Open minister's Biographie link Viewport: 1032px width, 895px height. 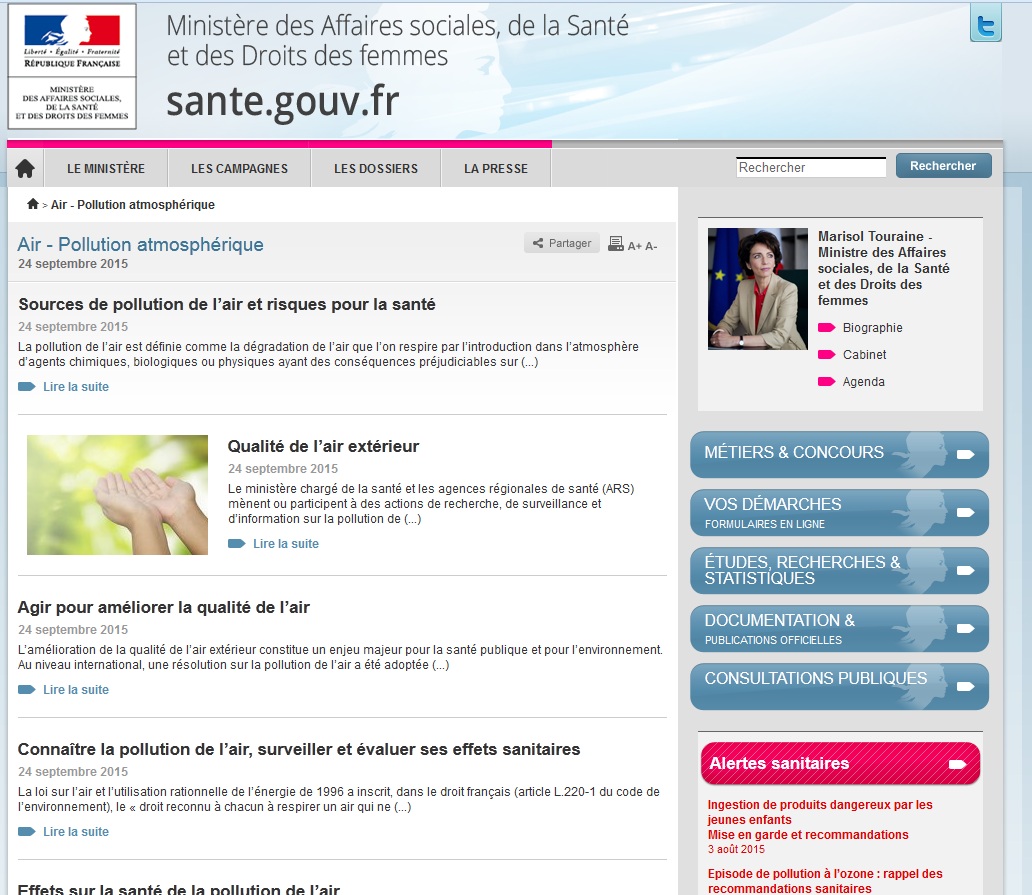872,328
